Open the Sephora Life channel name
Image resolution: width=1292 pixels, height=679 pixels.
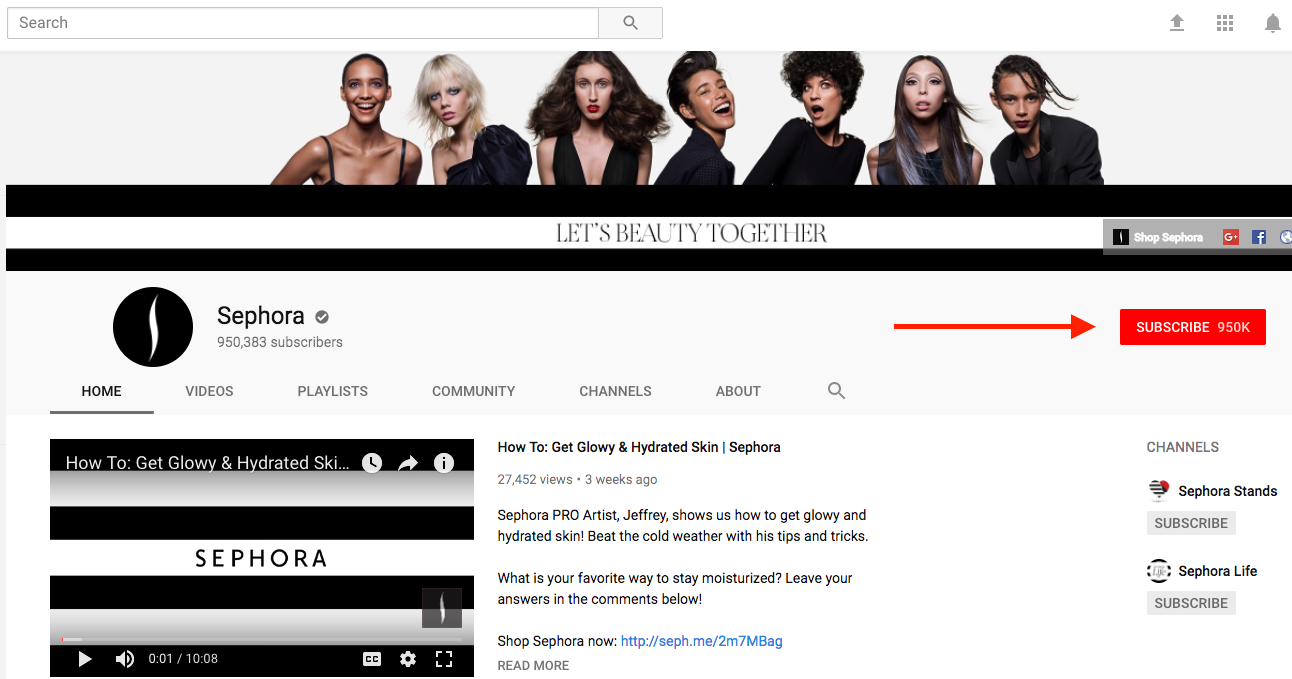click(1218, 571)
